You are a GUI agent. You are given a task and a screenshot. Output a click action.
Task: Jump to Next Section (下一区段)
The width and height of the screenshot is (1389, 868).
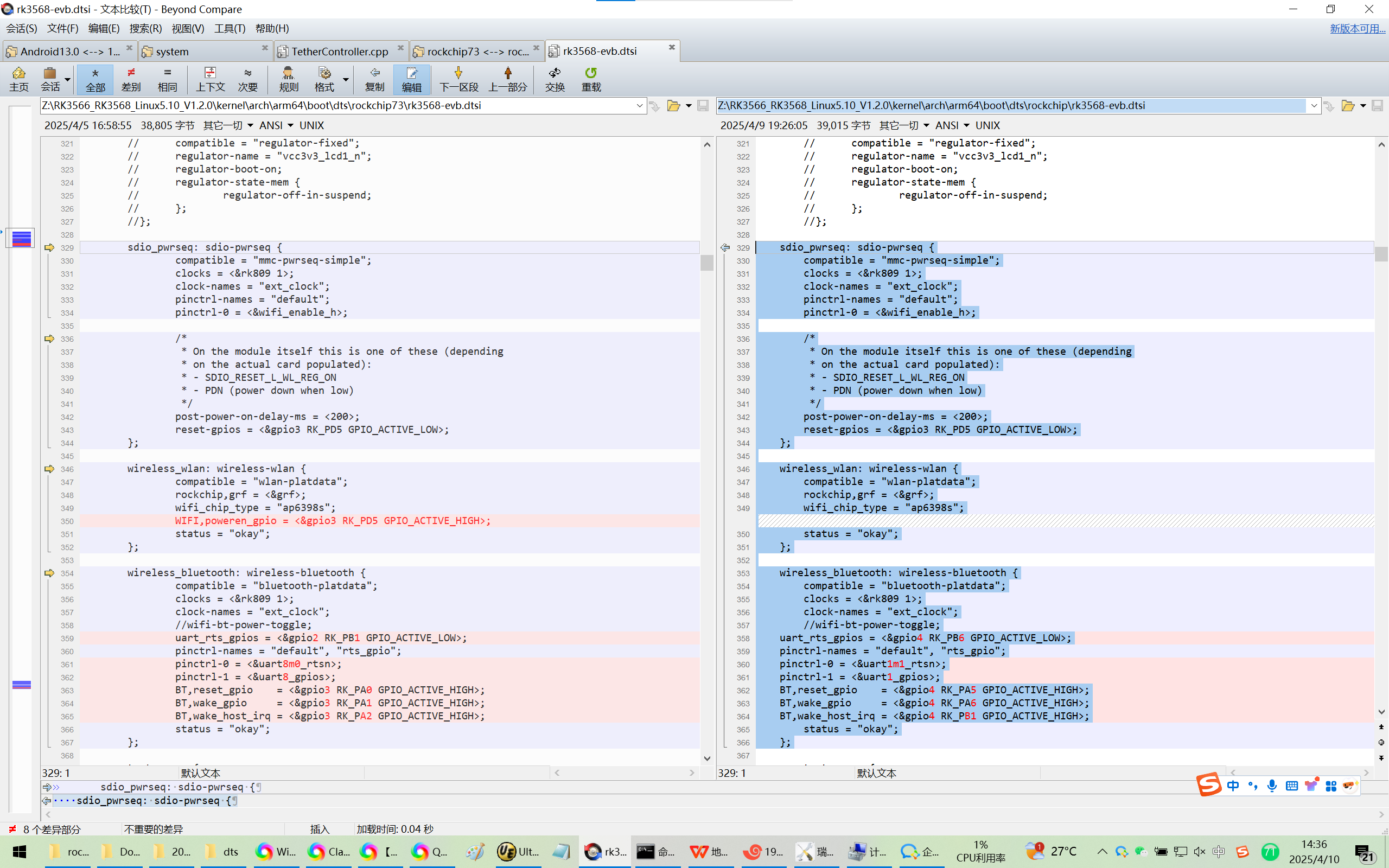(458, 79)
